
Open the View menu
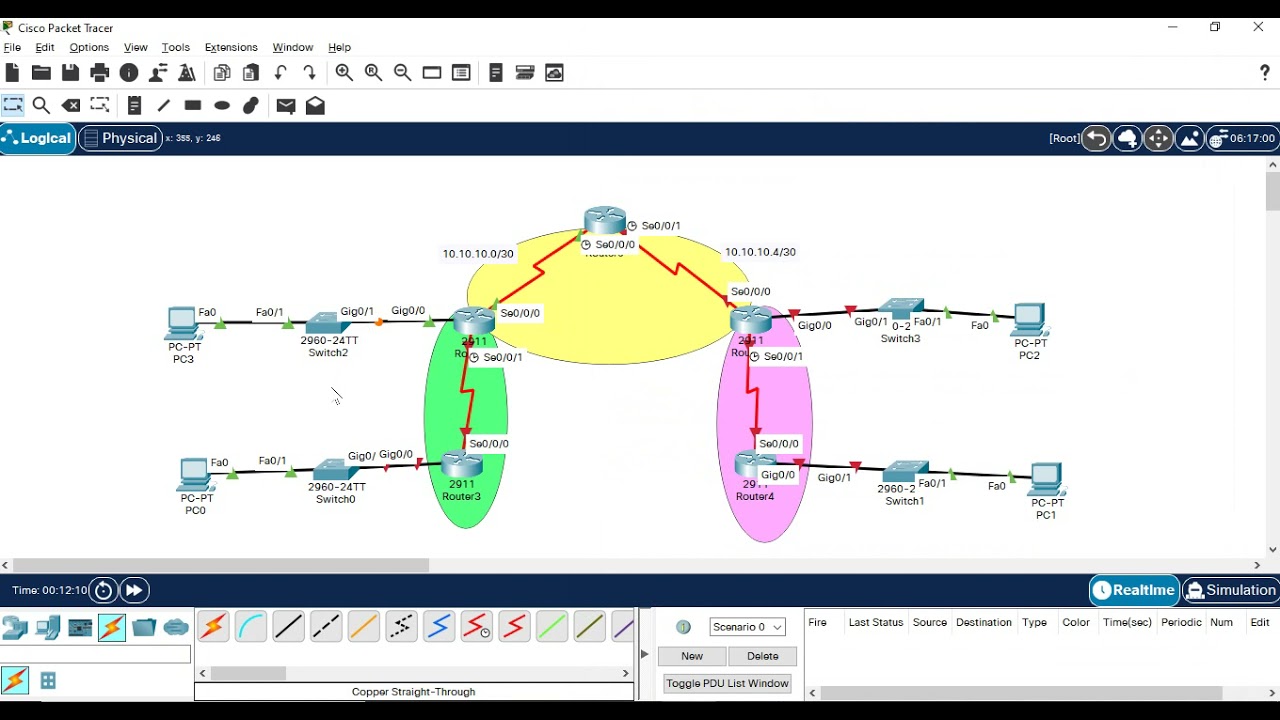pos(135,47)
